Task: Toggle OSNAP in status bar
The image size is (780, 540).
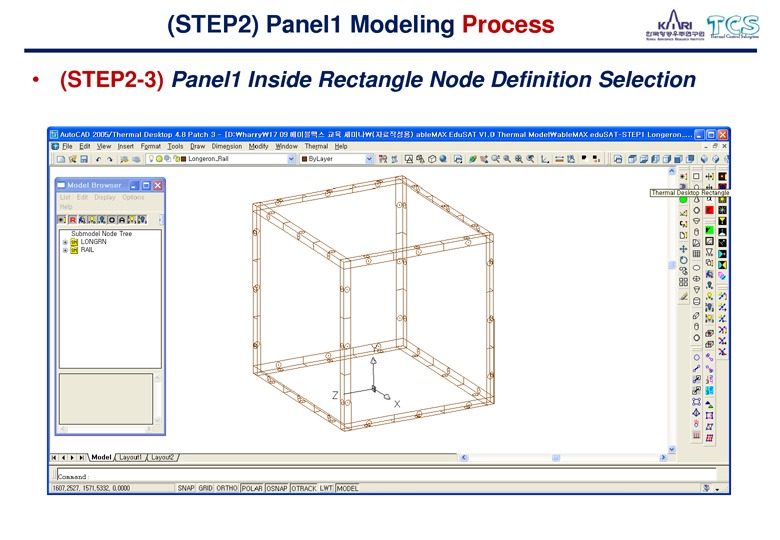Action: coord(277,488)
